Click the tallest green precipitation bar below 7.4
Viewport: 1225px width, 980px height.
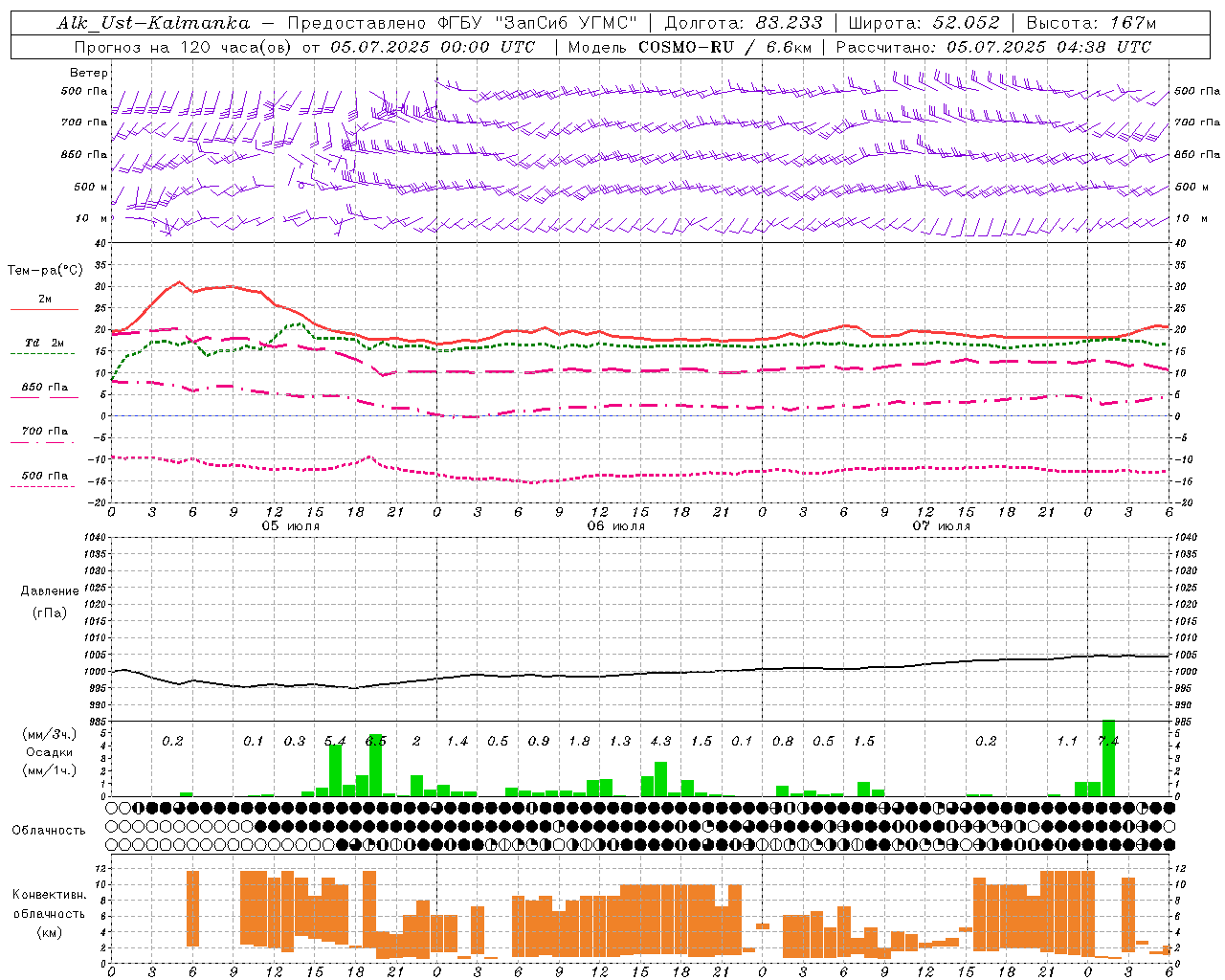tap(1108, 758)
